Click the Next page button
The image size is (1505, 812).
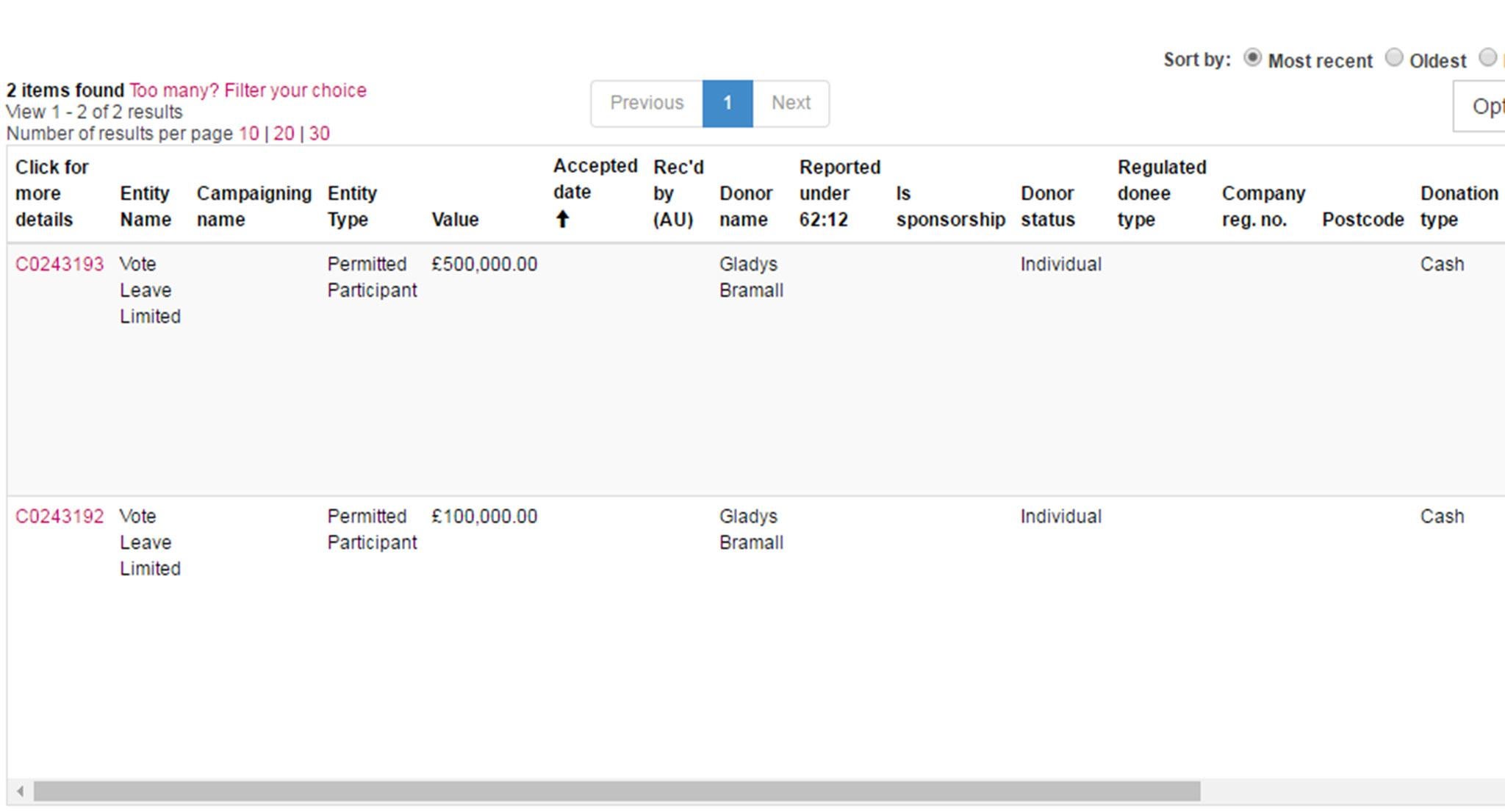(x=792, y=101)
